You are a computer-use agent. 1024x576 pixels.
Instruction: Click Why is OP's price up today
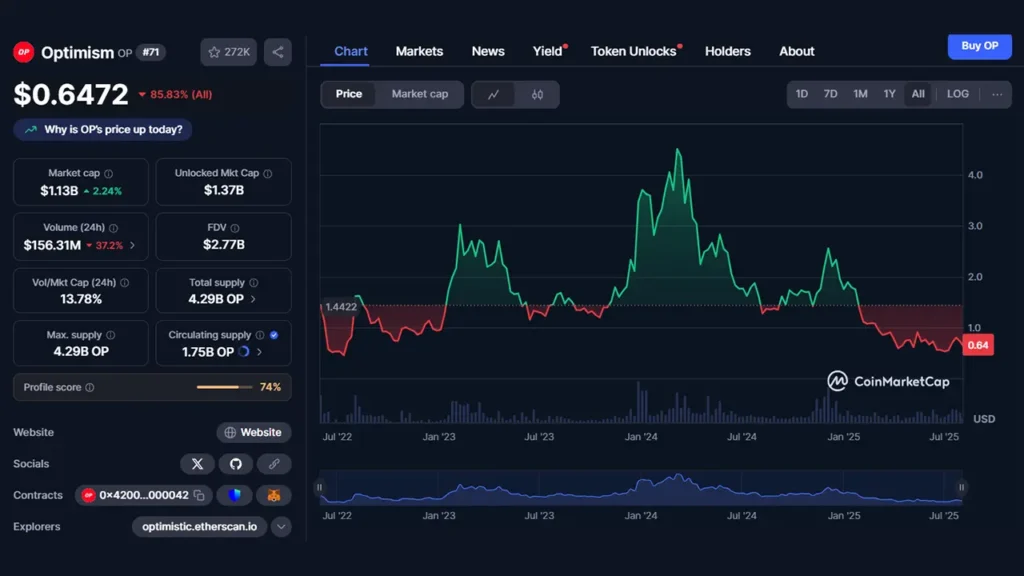coord(103,129)
